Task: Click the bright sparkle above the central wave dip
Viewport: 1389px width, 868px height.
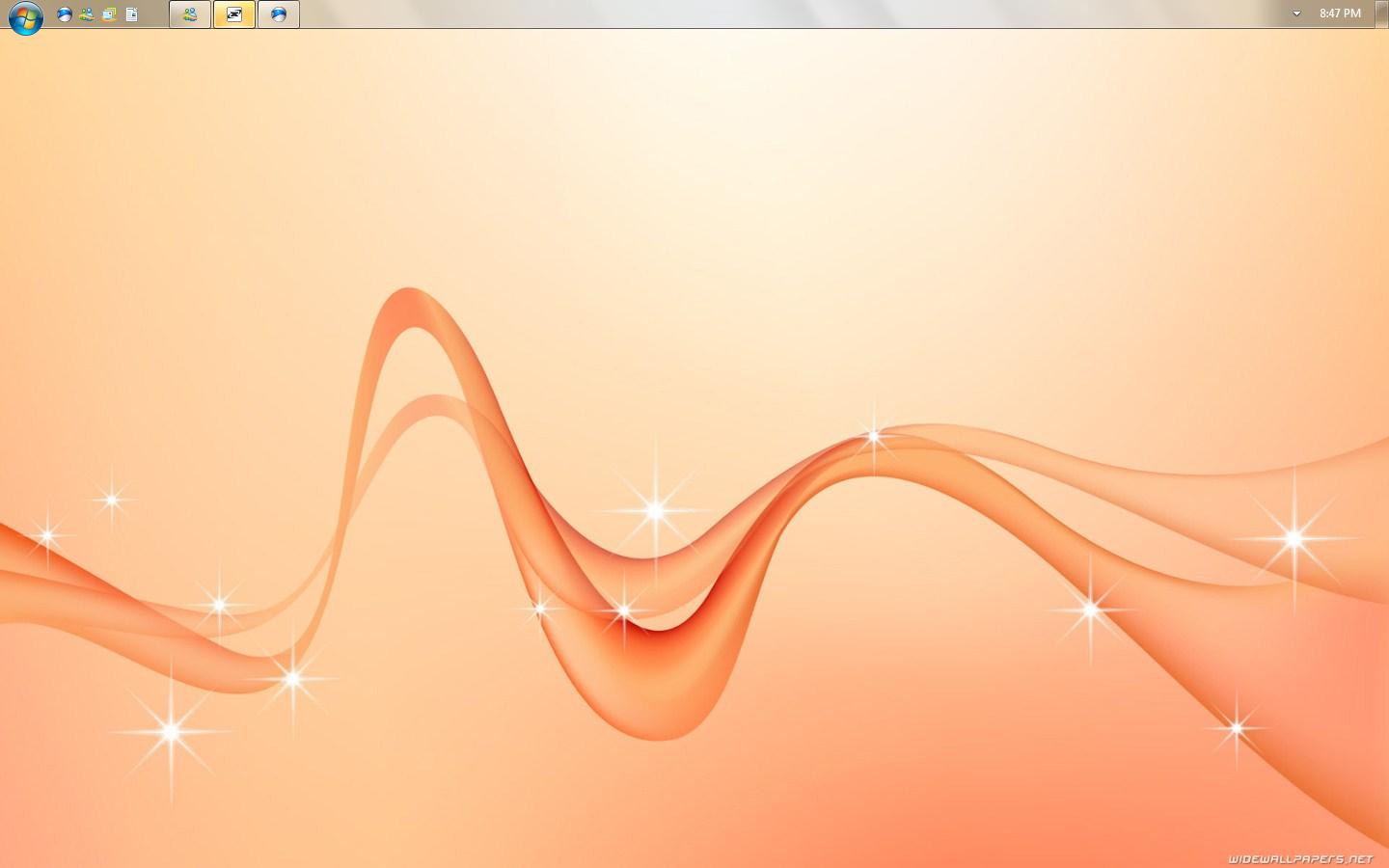Action: pyautogui.click(x=656, y=510)
